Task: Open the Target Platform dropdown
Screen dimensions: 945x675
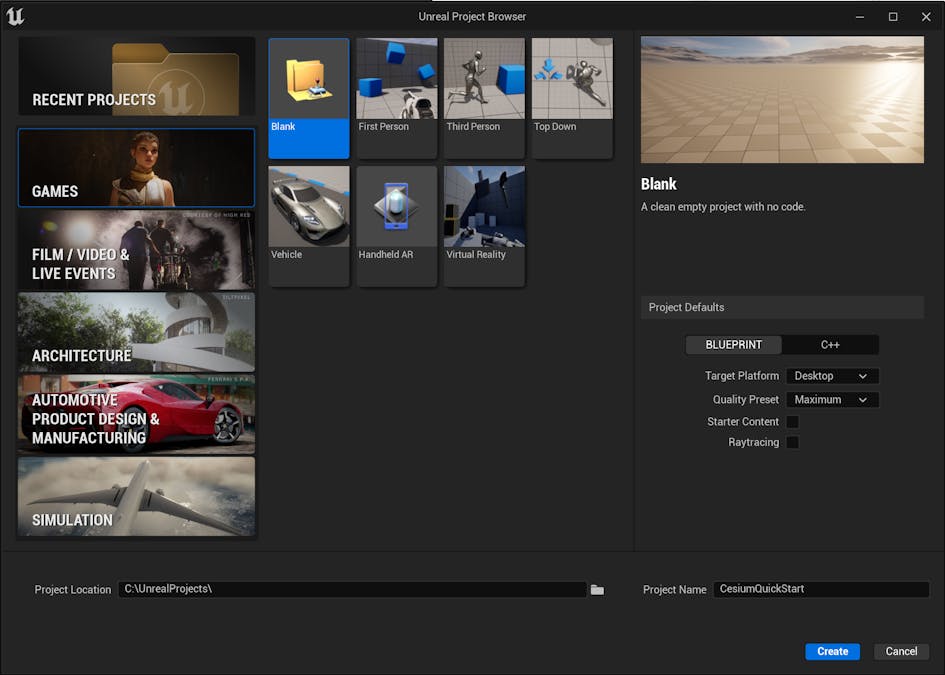Action: coord(832,375)
